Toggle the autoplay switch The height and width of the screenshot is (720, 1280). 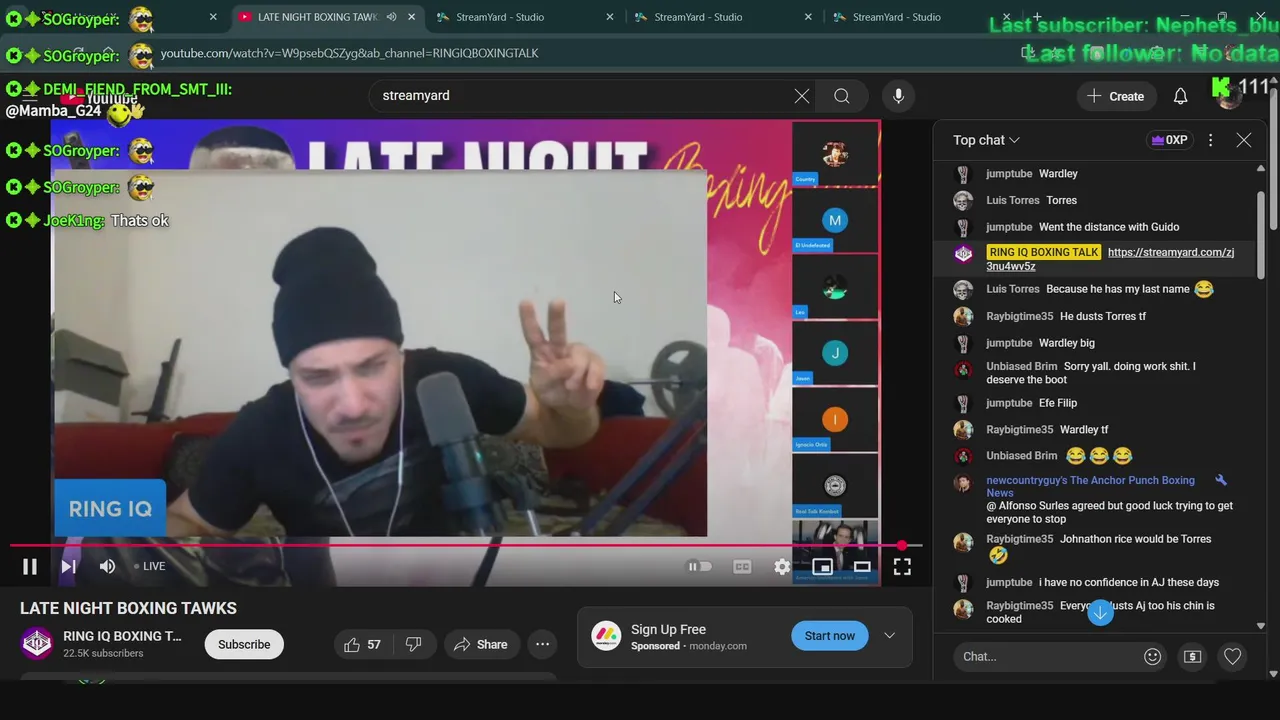[700, 567]
